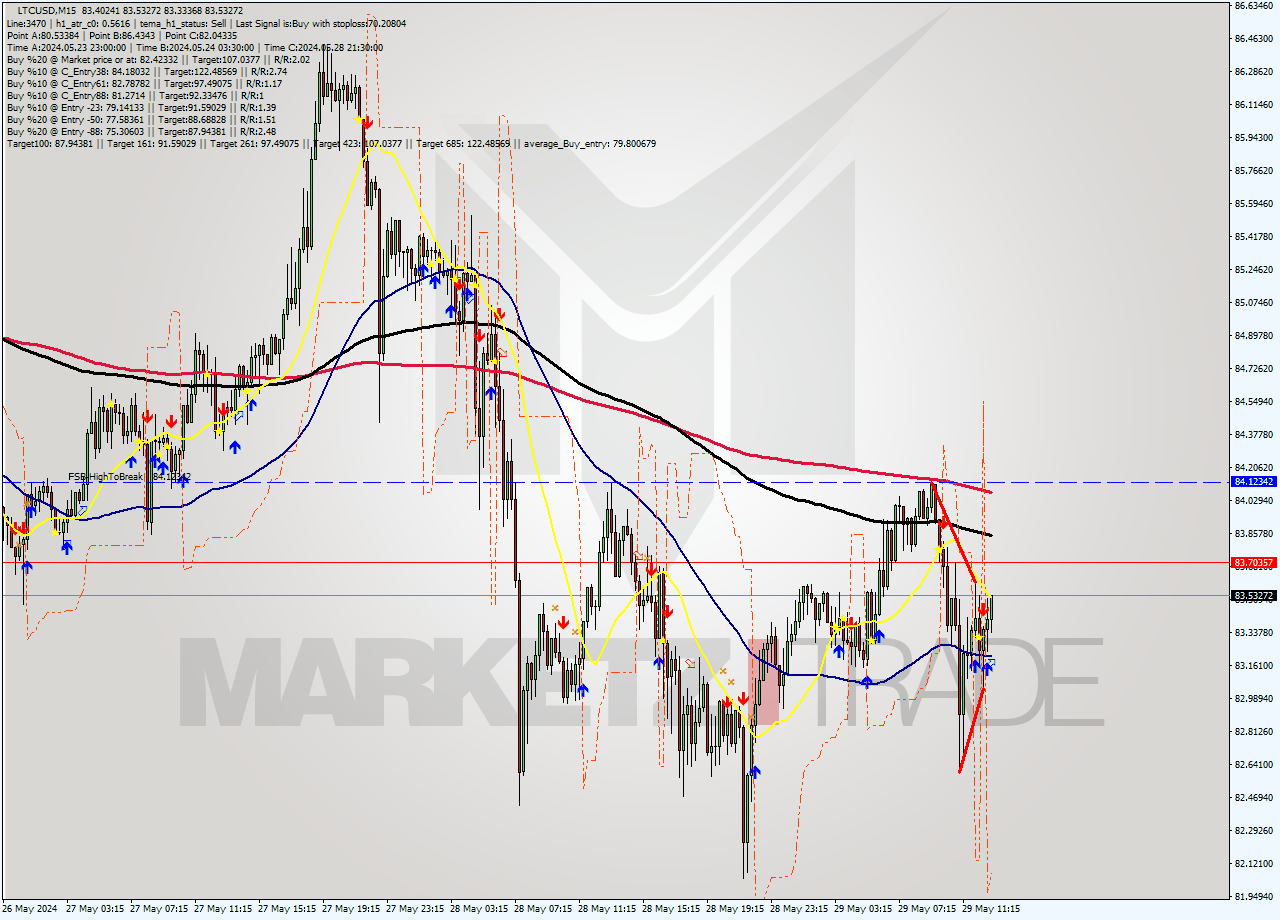Screen dimensions: 1280x920
Task: Click the 28 May 07:15 time label
Action: (x=543, y=909)
